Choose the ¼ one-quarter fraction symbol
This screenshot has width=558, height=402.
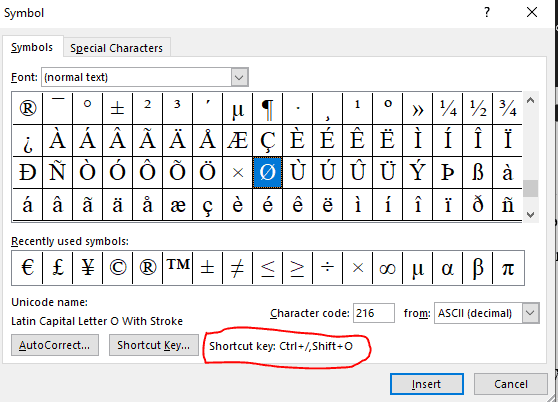(x=448, y=109)
